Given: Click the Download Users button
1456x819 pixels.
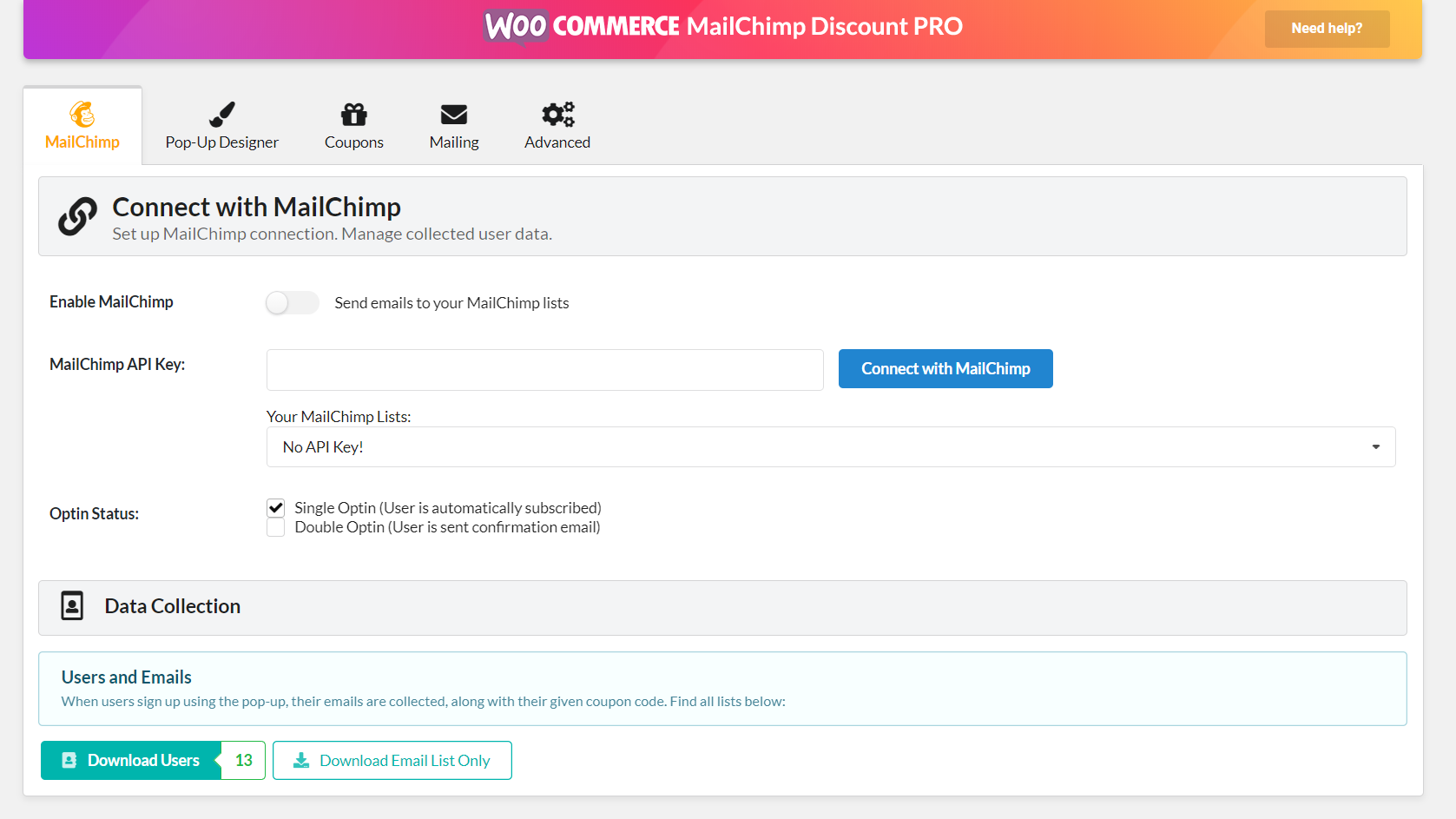Looking at the screenshot, I should click(131, 760).
